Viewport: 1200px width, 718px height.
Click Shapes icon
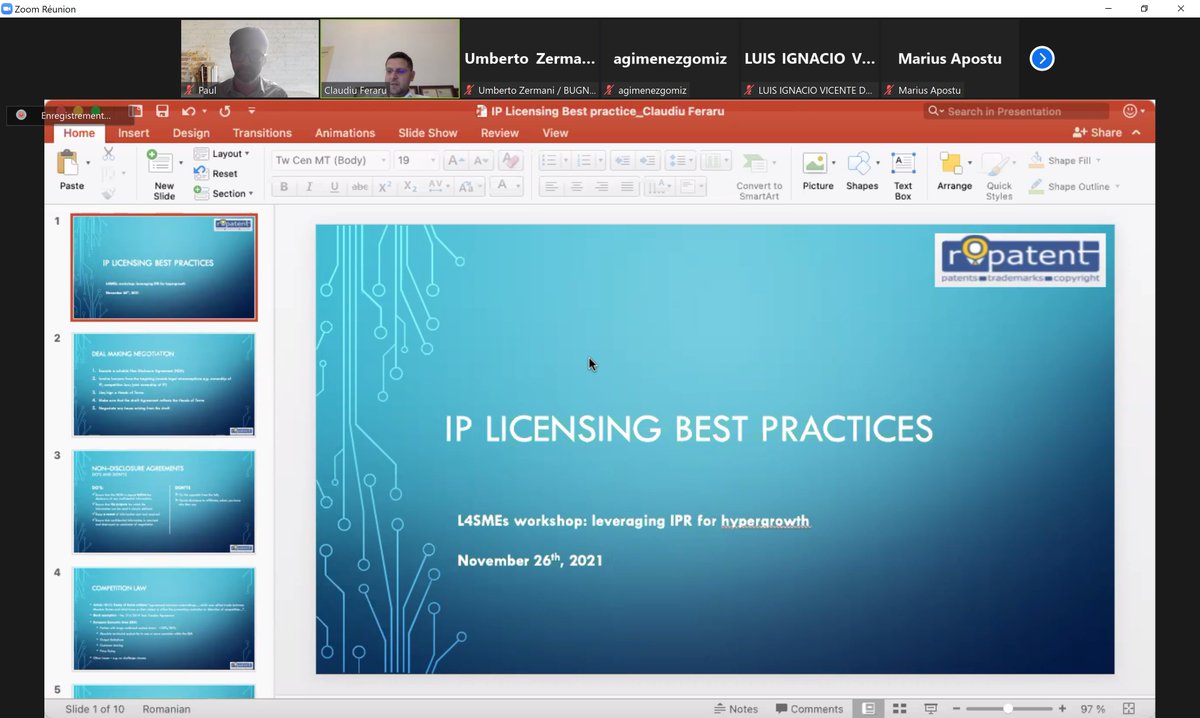coord(859,164)
